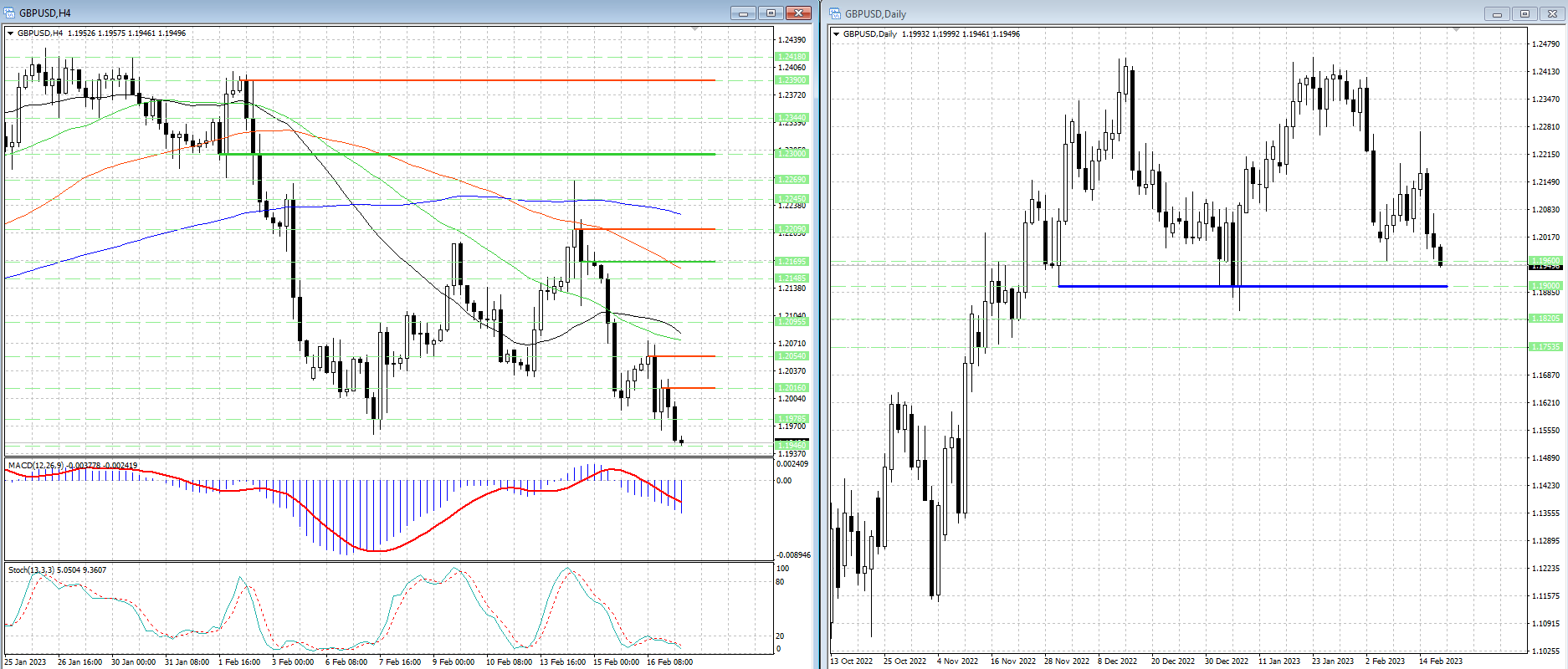Select the 1.19785 green price label

[x=792, y=419]
